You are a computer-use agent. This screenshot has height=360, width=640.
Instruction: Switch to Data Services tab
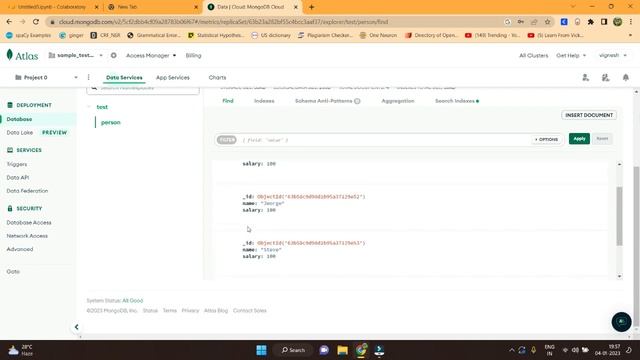point(124,78)
